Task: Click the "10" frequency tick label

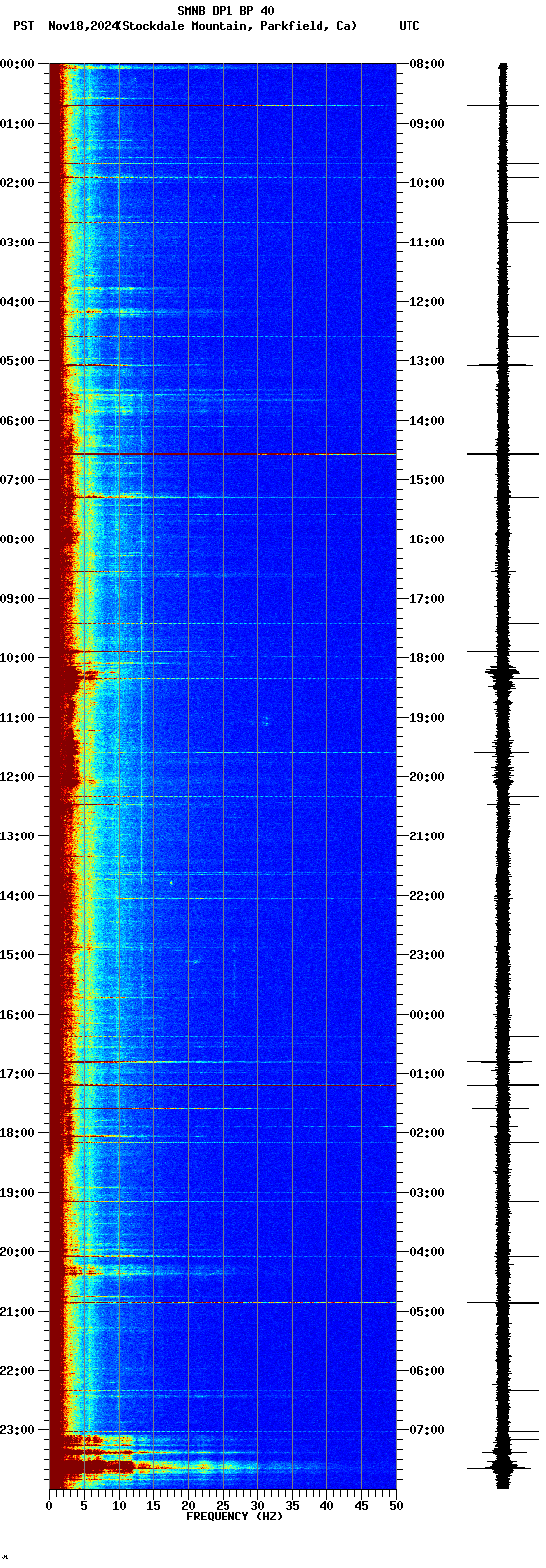Action: pyautogui.click(x=119, y=1506)
